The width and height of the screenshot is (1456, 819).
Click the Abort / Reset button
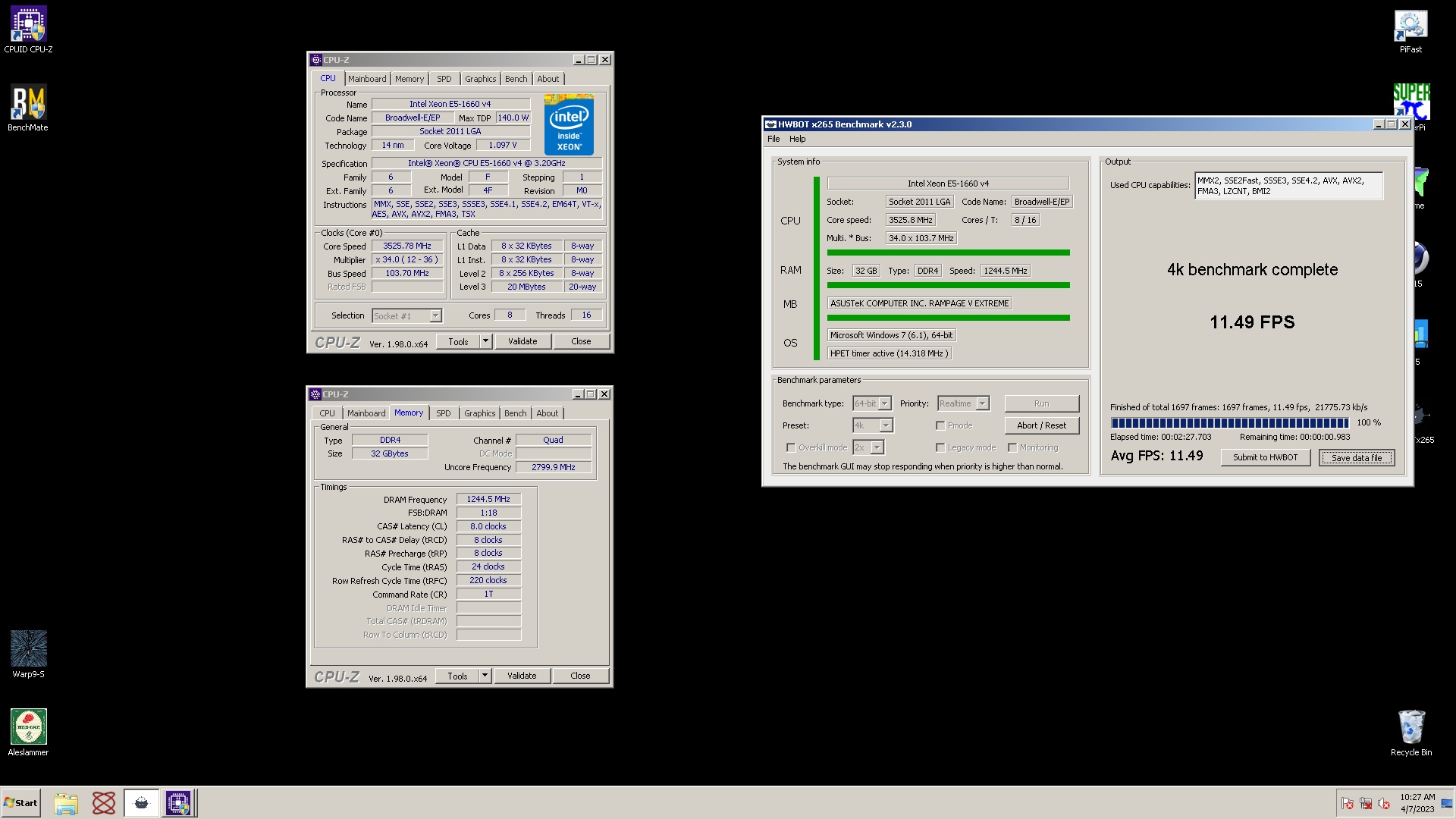pos(1041,425)
